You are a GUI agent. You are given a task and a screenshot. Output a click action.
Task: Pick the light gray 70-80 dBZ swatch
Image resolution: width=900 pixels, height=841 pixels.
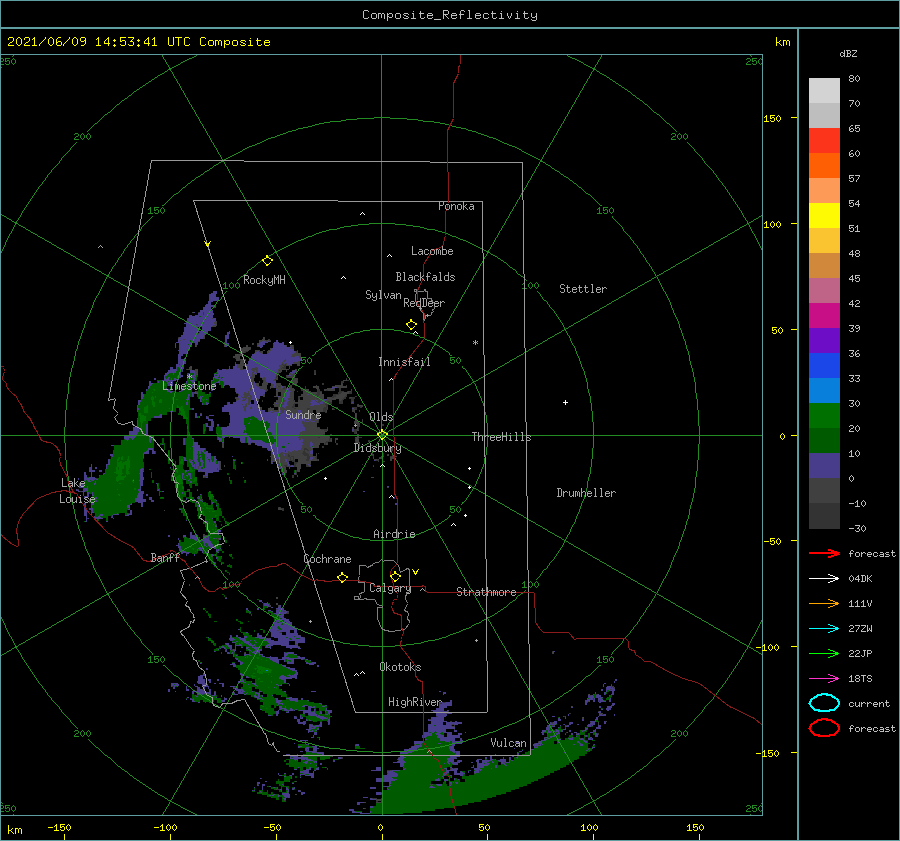click(824, 91)
